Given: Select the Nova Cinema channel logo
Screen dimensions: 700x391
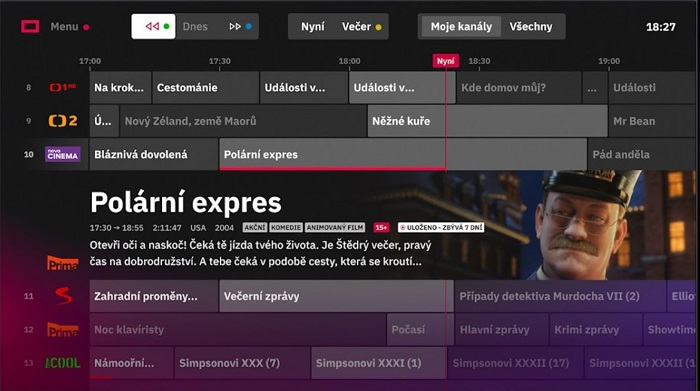Looking at the screenshot, I should [62, 154].
